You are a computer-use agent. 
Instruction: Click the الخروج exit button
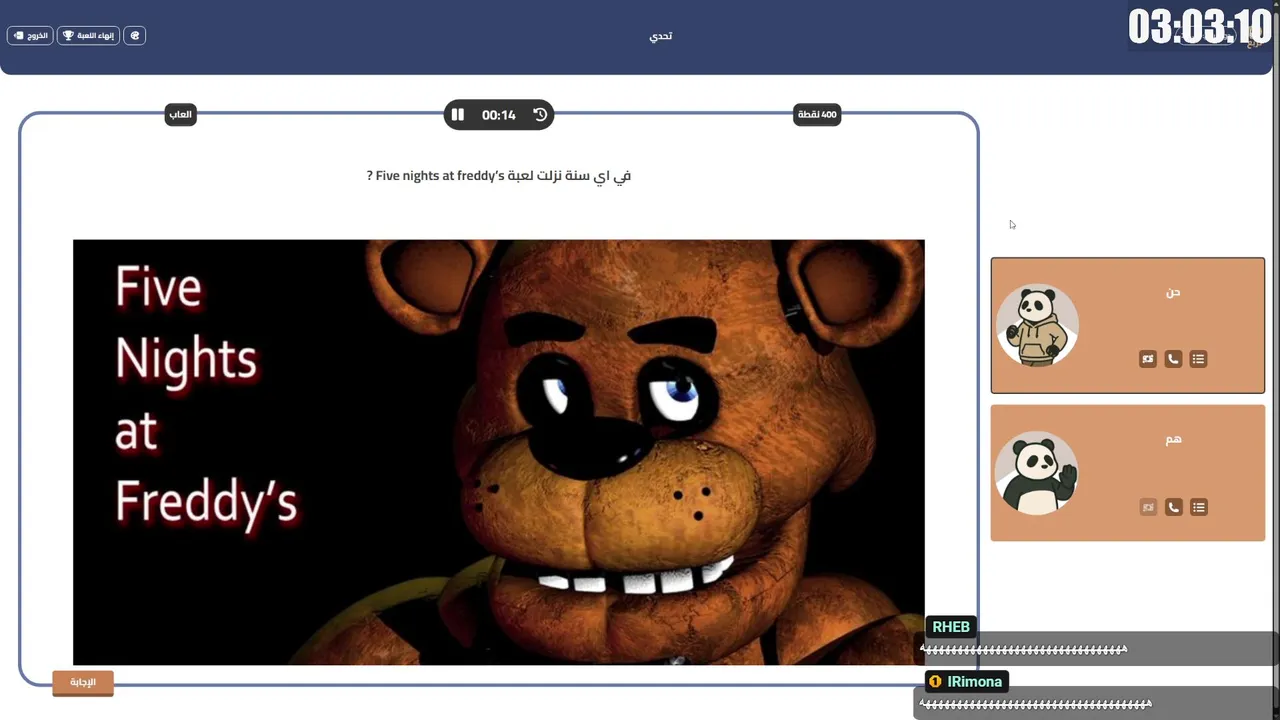coord(30,35)
